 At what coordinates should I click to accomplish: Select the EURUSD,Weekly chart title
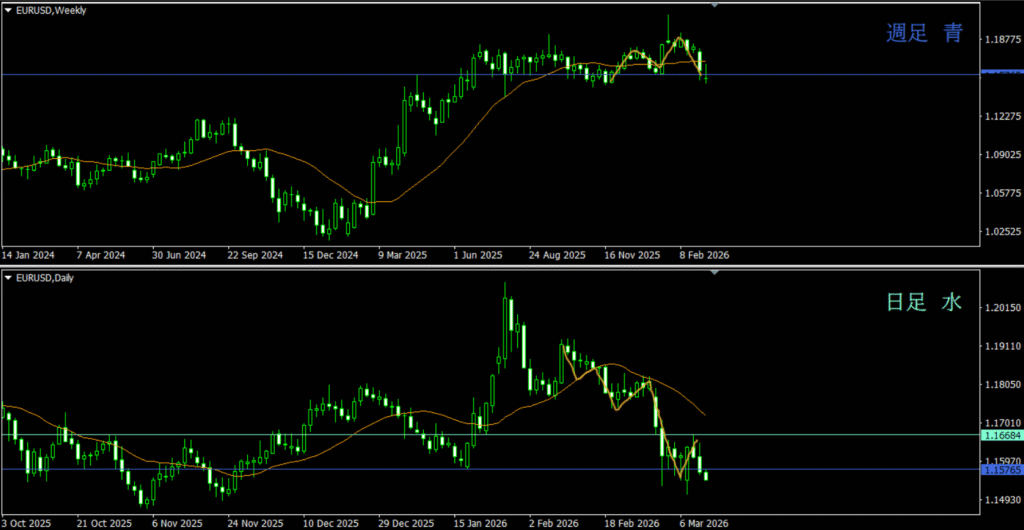click(x=51, y=10)
